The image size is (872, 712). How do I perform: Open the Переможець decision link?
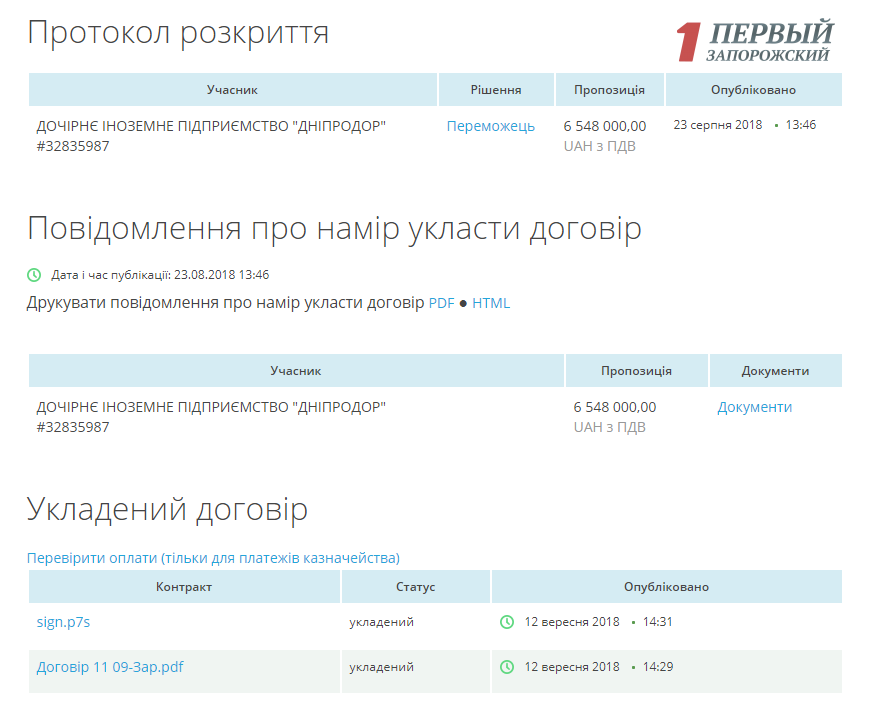490,126
